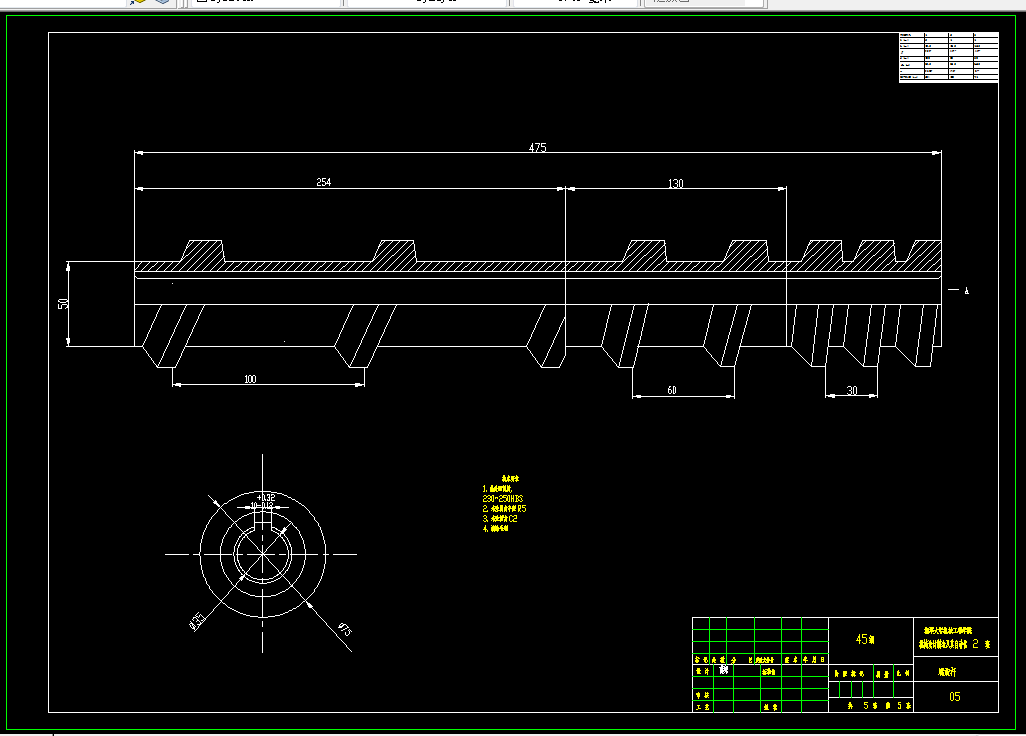Screen dimensions: 1026x736
Task: Click the yellow technical requirements text block
Action: (x=504, y=504)
